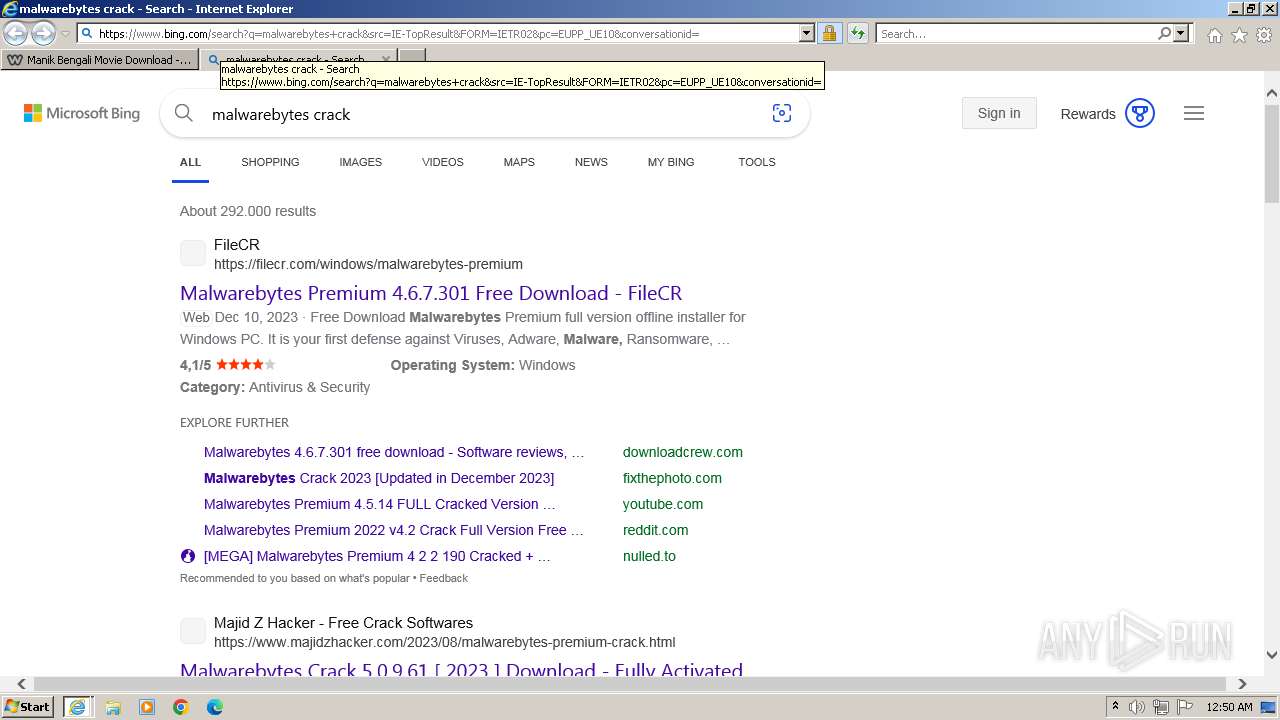Open Majid Z Hacker site favicon
This screenshot has width=1280, height=720.
(x=193, y=631)
